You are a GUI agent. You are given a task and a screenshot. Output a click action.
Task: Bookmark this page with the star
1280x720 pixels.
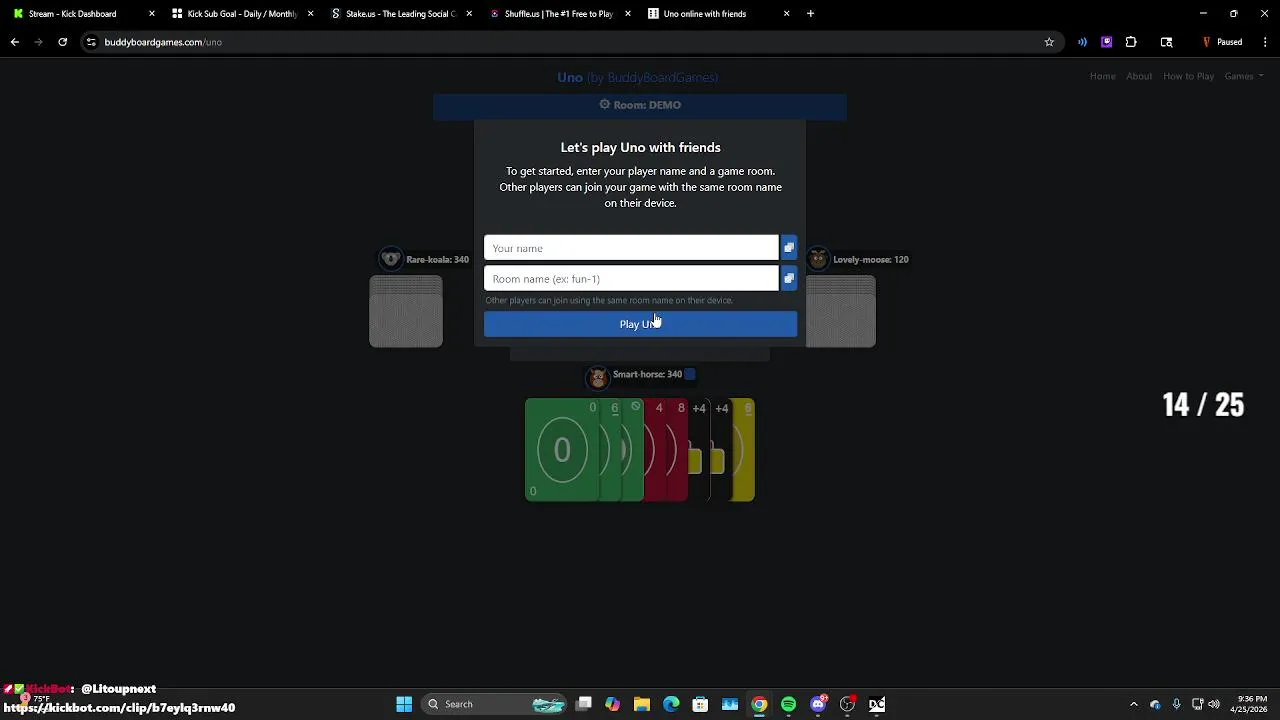[1049, 42]
